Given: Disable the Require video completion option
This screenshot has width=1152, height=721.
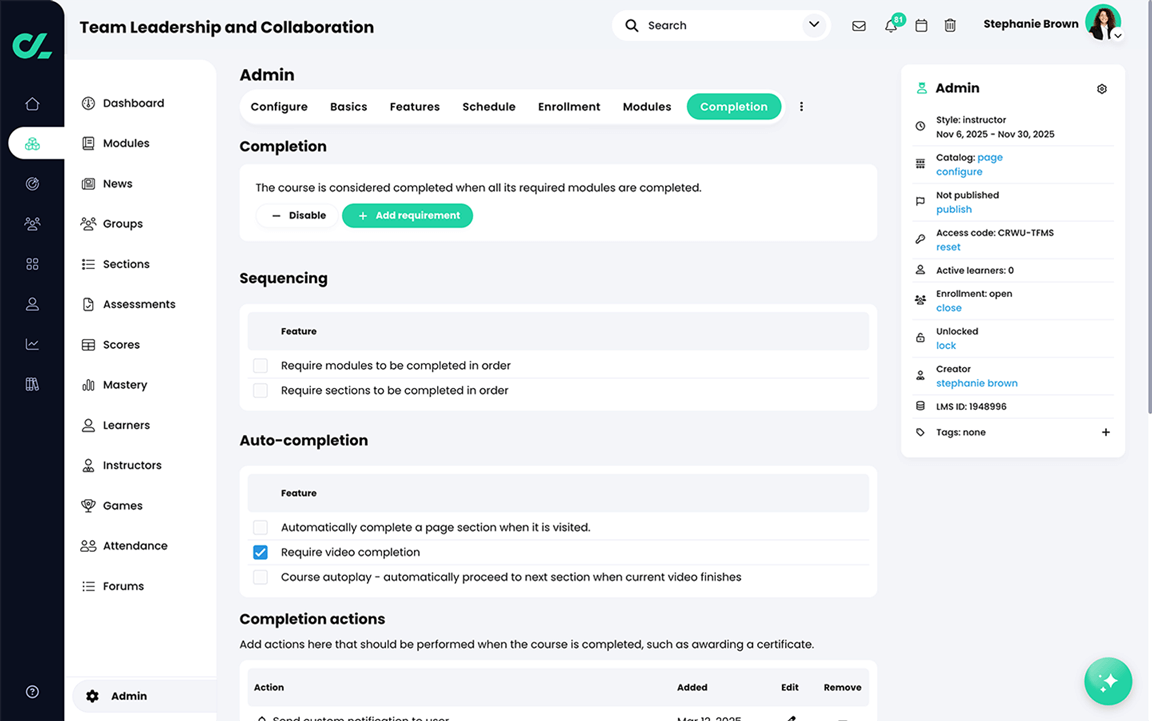Looking at the screenshot, I should click(260, 552).
